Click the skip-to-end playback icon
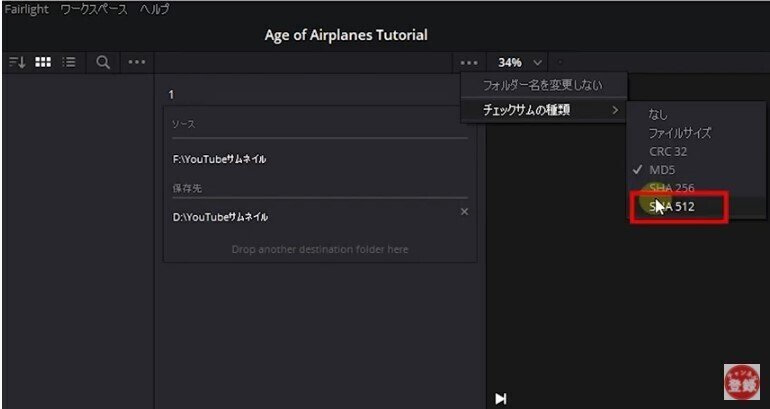 (x=500, y=399)
